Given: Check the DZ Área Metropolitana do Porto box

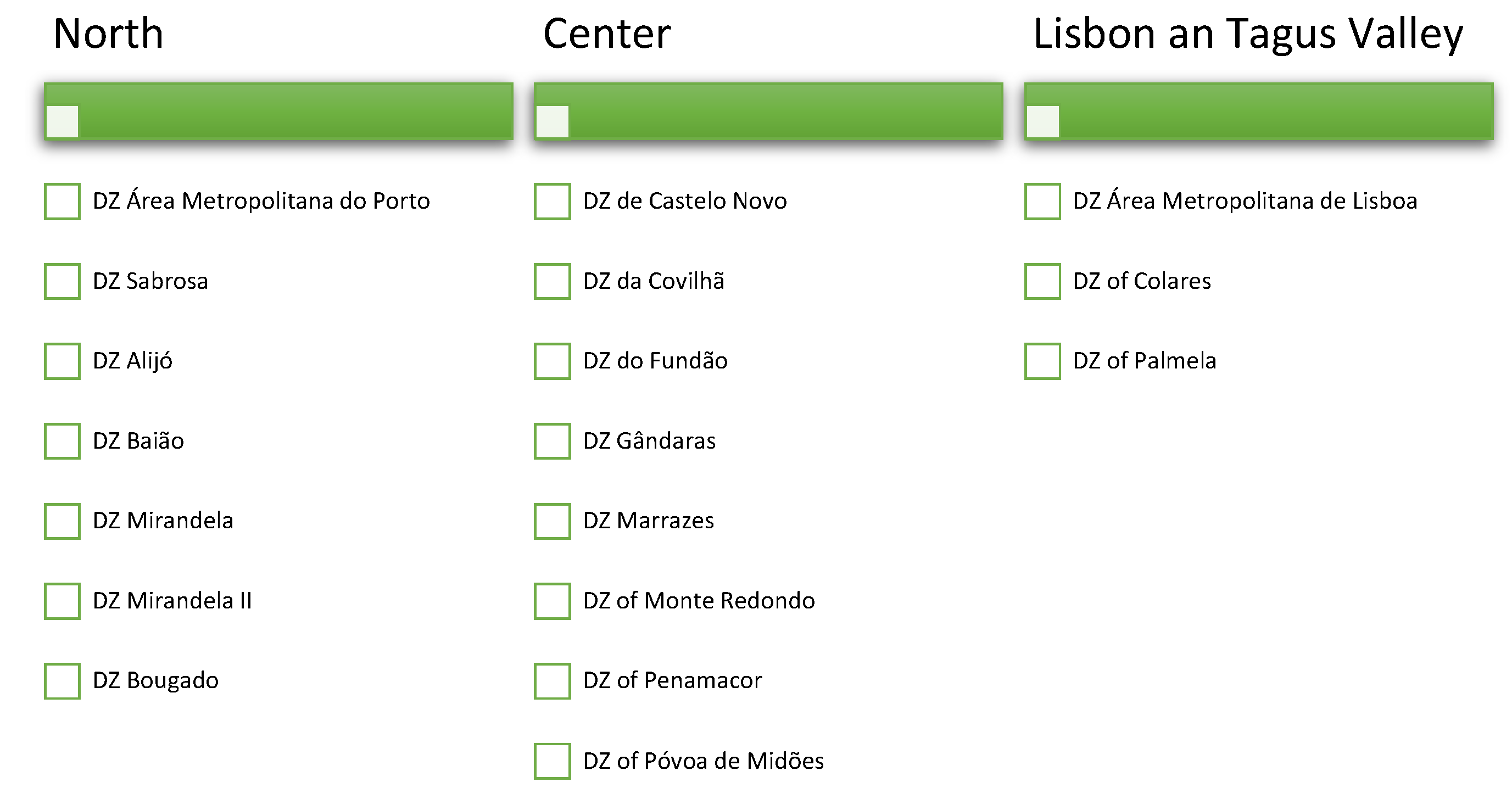Looking at the screenshot, I should click(62, 202).
